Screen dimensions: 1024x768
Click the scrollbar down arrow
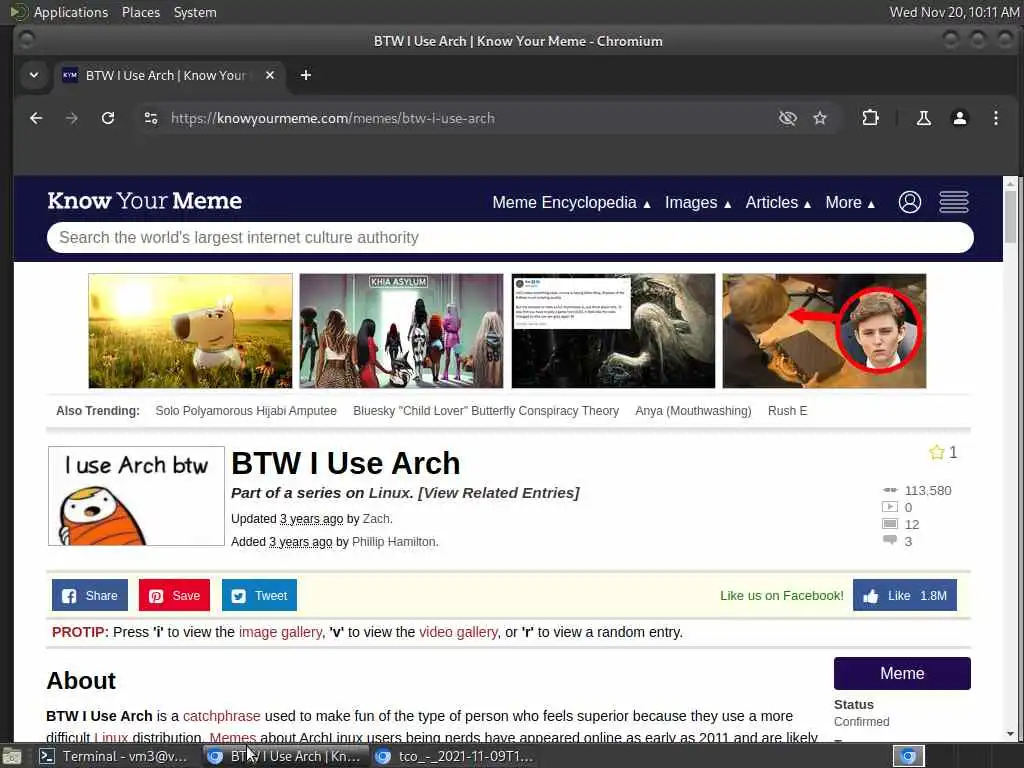[x=1010, y=733]
